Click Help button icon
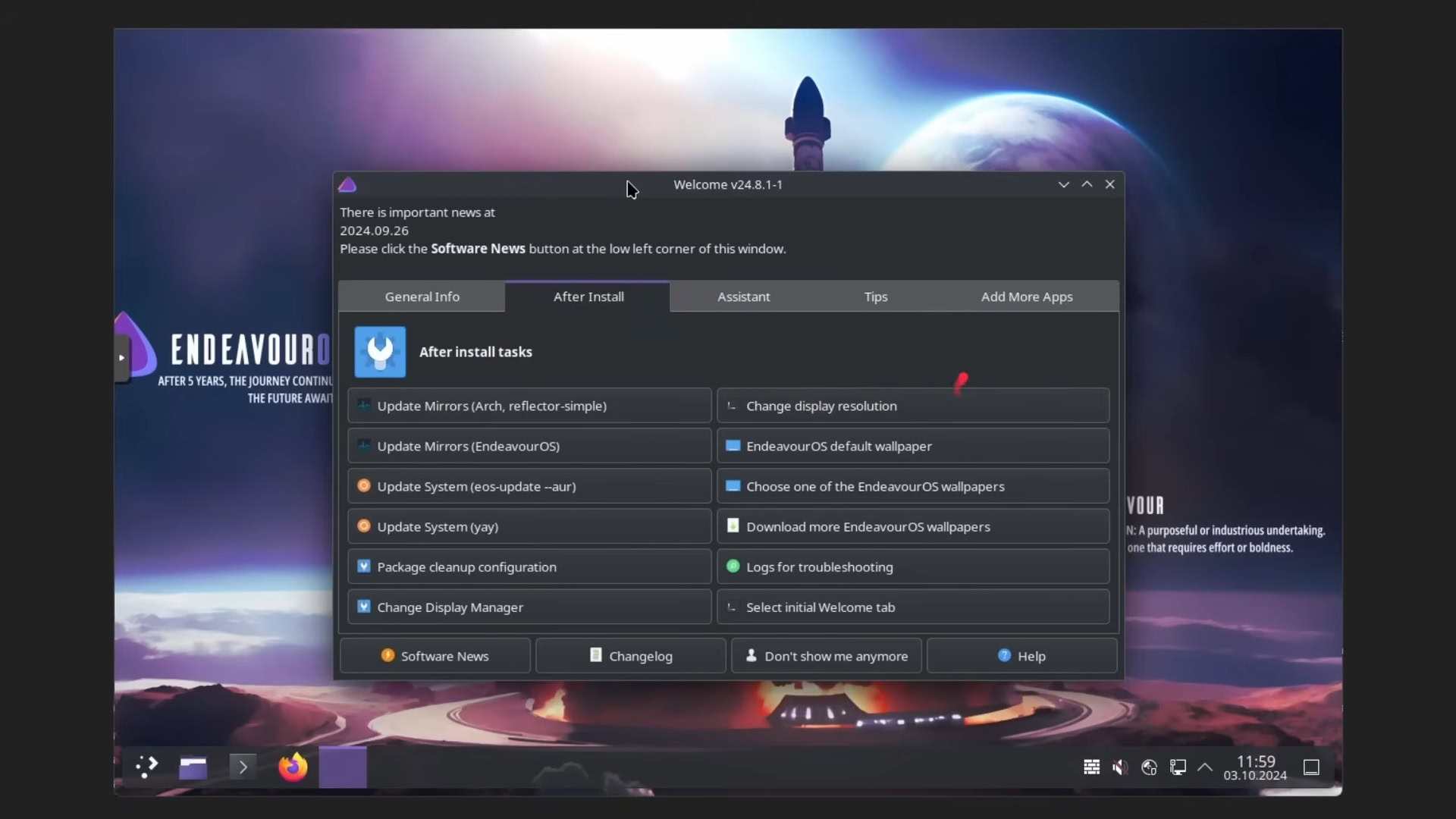The width and height of the screenshot is (1456, 819). (x=1005, y=654)
